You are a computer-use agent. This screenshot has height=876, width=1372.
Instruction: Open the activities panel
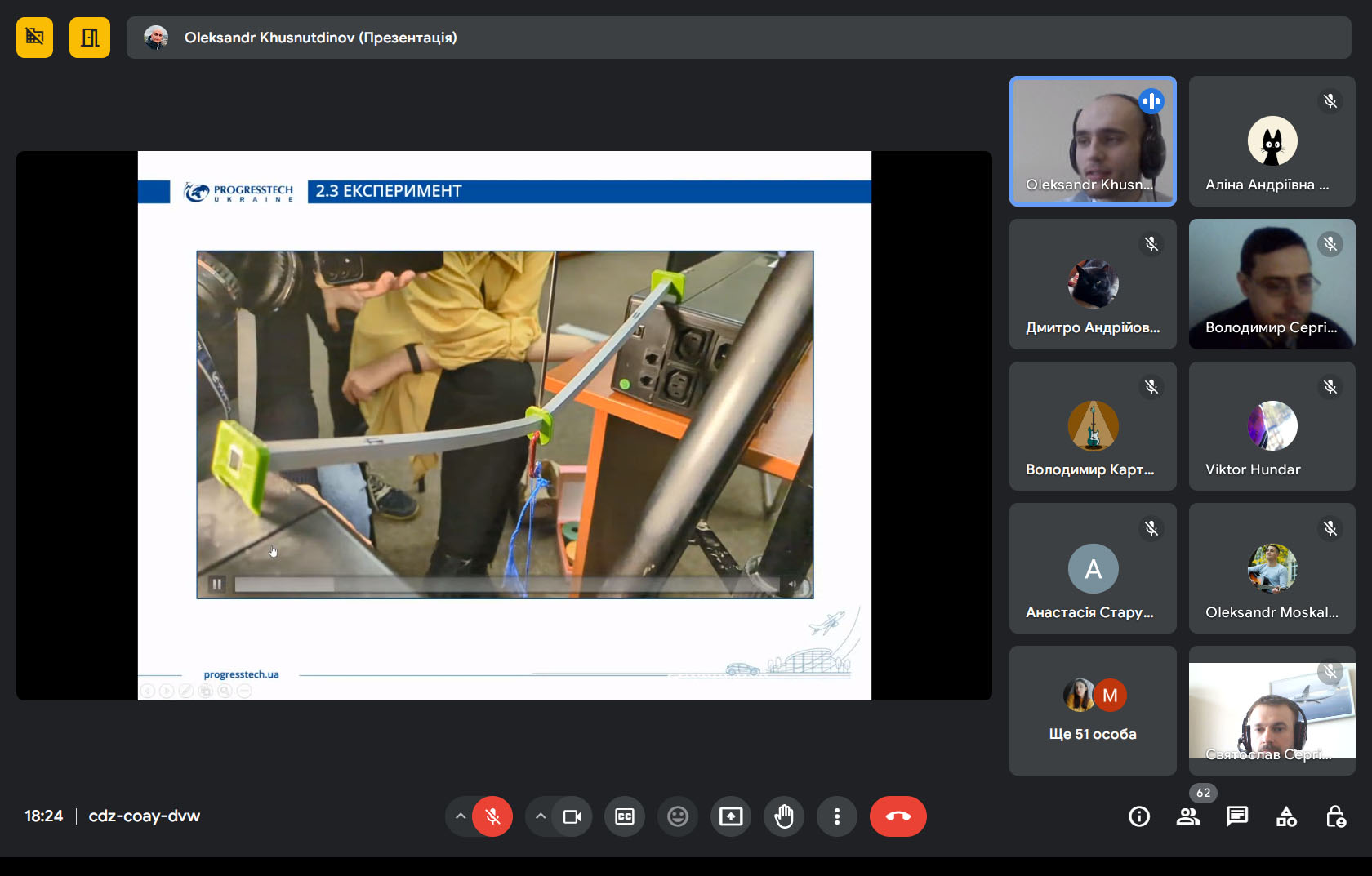1286,816
